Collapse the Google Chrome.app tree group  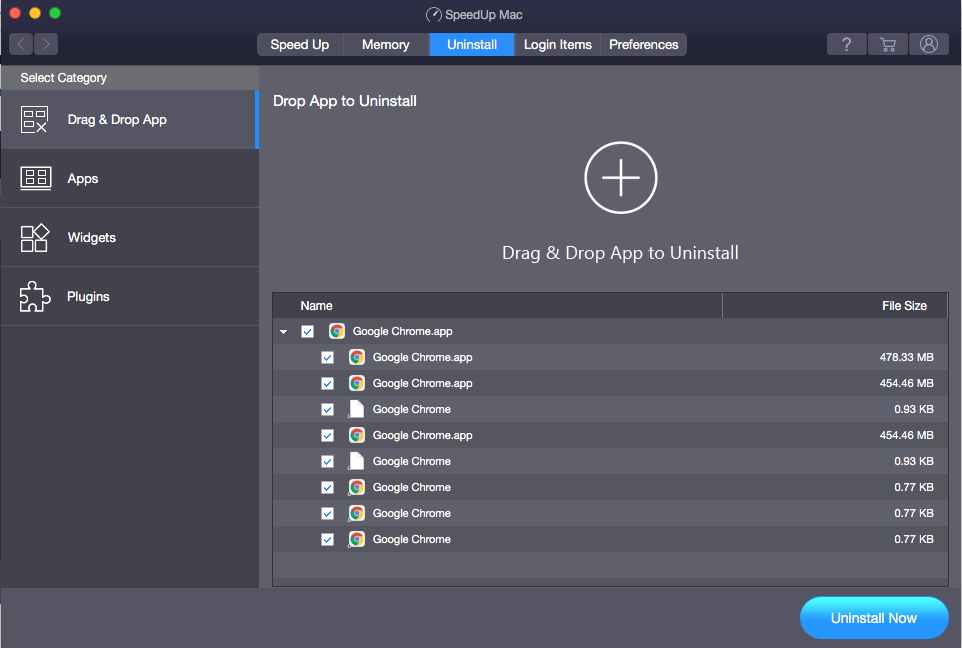coord(283,331)
